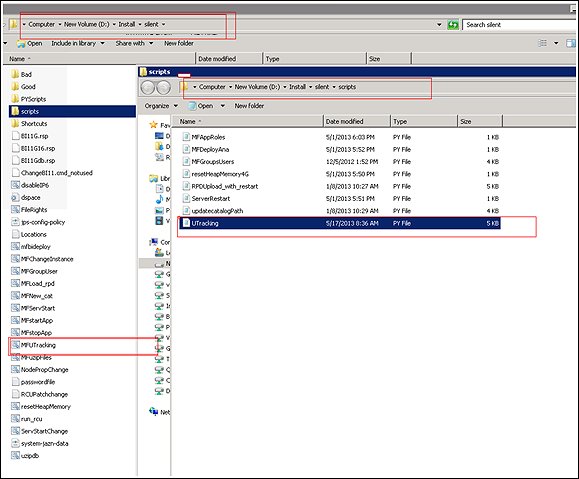The height and width of the screenshot is (479, 579).
Task: Click the Favorites star in navigation pane
Action: (x=154, y=125)
